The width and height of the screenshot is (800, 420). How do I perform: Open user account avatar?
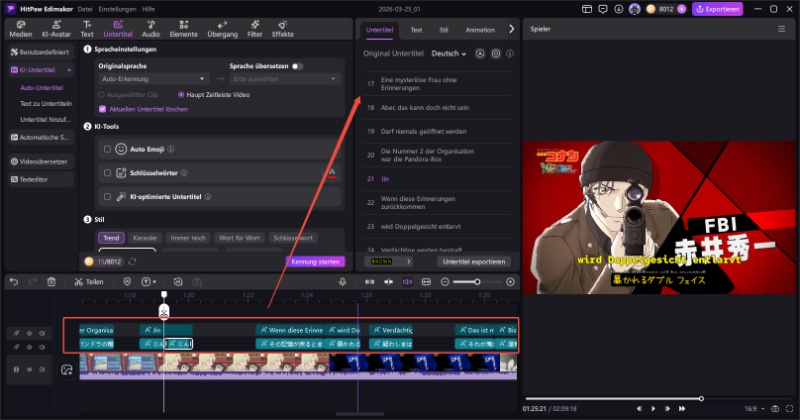pos(634,9)
